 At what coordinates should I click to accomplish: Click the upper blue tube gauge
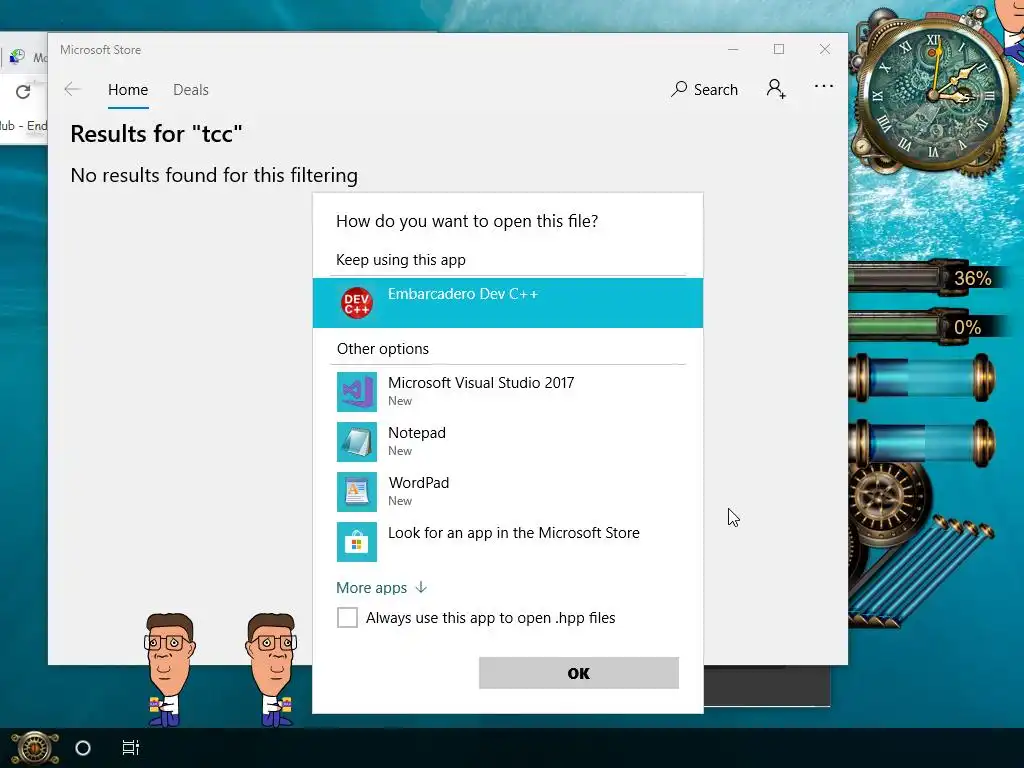(x=923, y=377)
